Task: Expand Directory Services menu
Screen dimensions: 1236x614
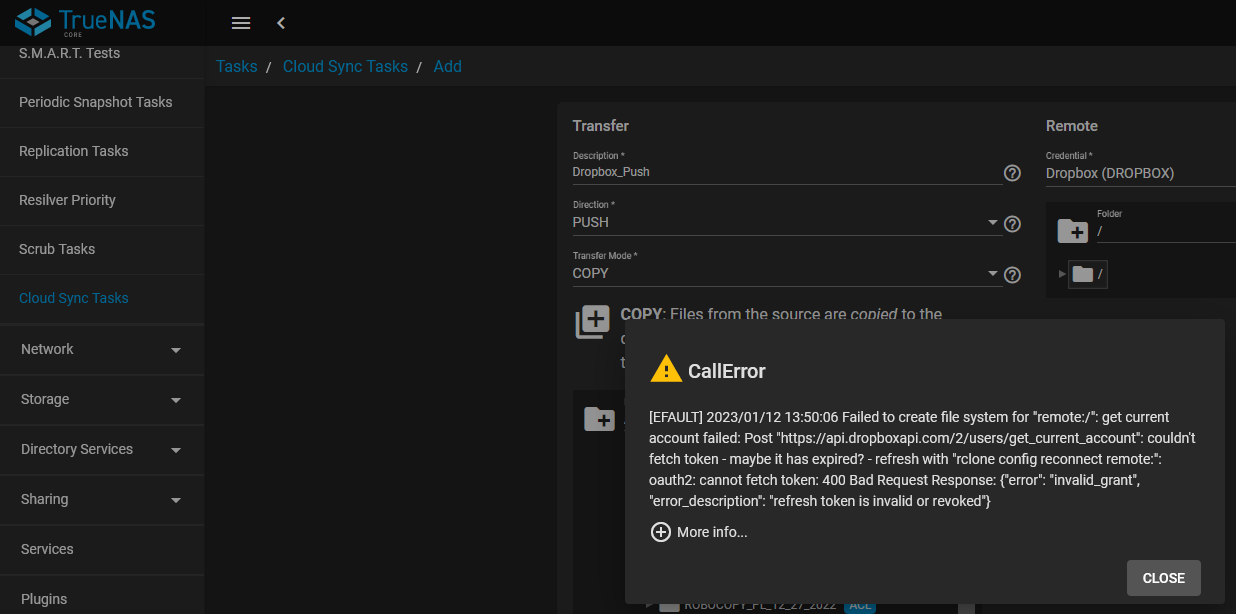Action: [102, 449]
